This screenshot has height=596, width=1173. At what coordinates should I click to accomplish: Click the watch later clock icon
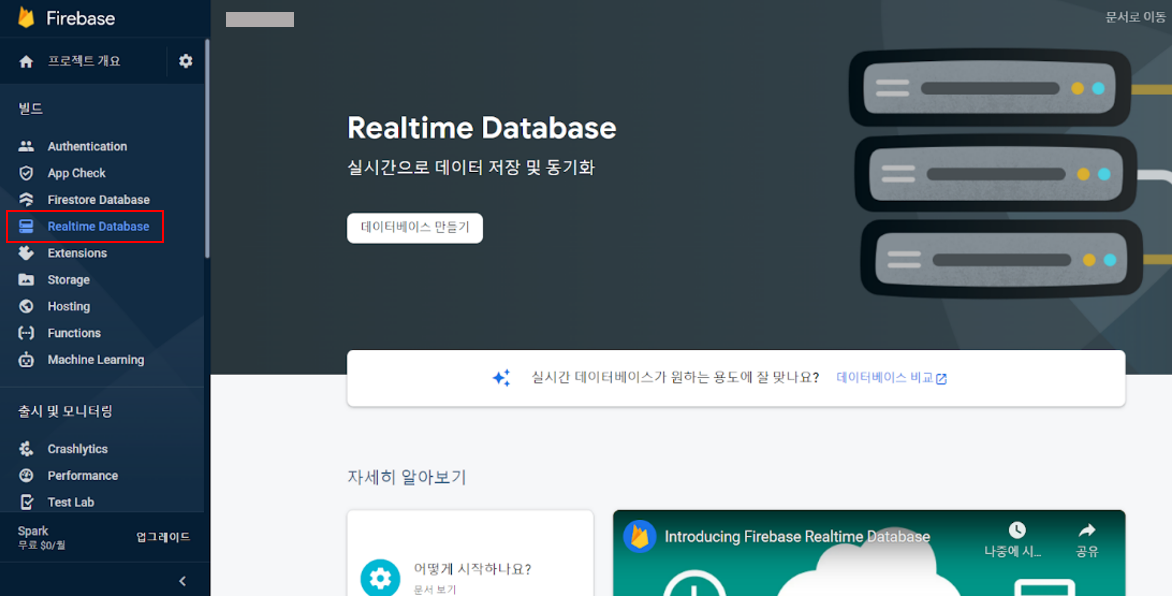coord(1017,530)
